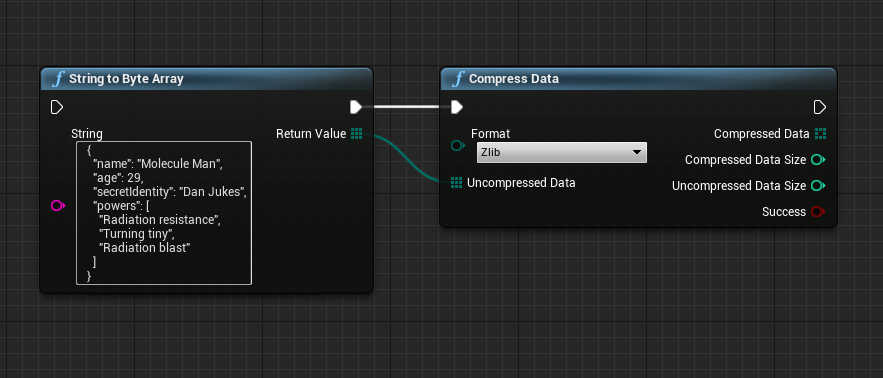Click the Uncompressed Data array input pin

[457, 183]
